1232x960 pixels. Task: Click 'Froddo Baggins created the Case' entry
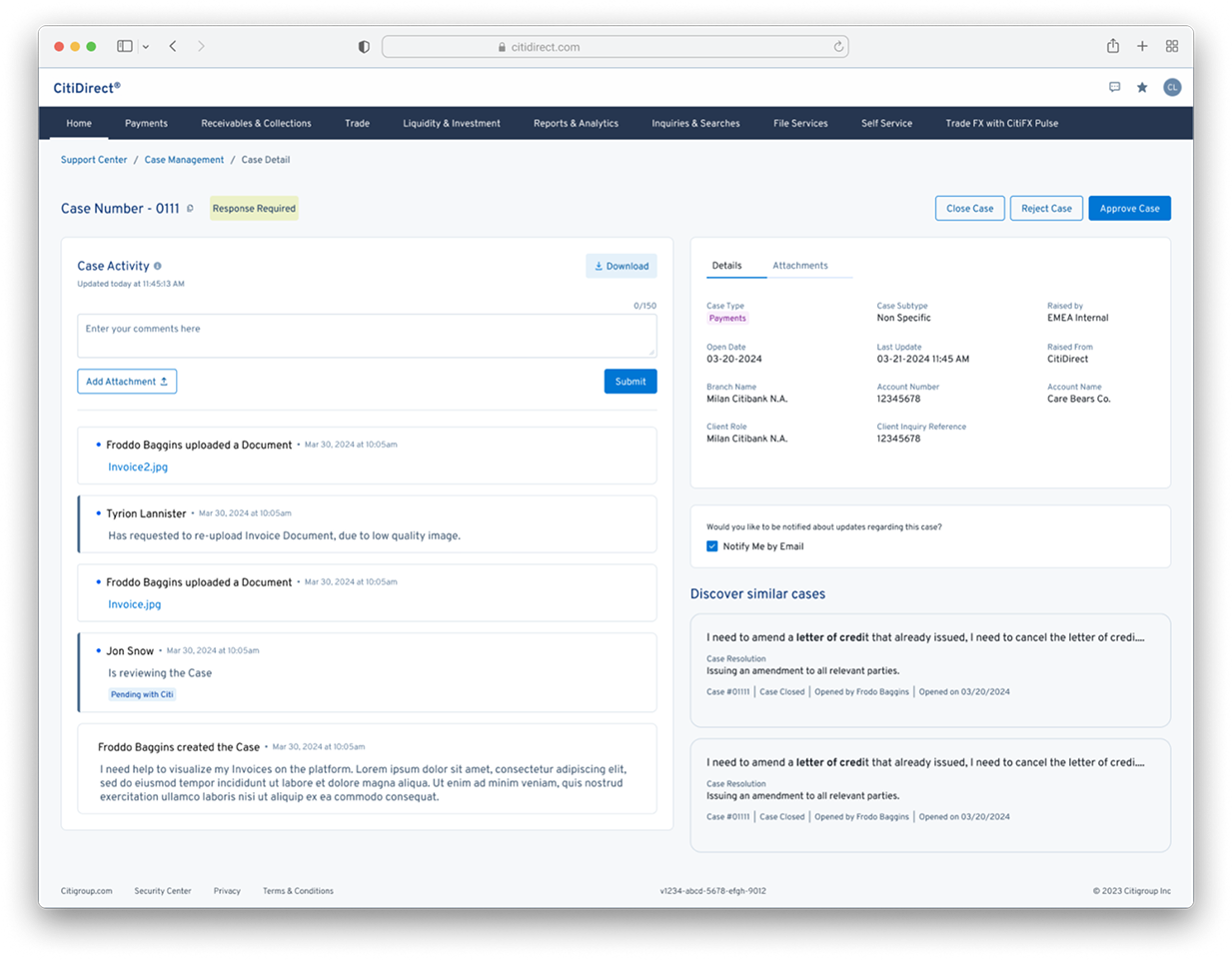(x=367, y=769)
